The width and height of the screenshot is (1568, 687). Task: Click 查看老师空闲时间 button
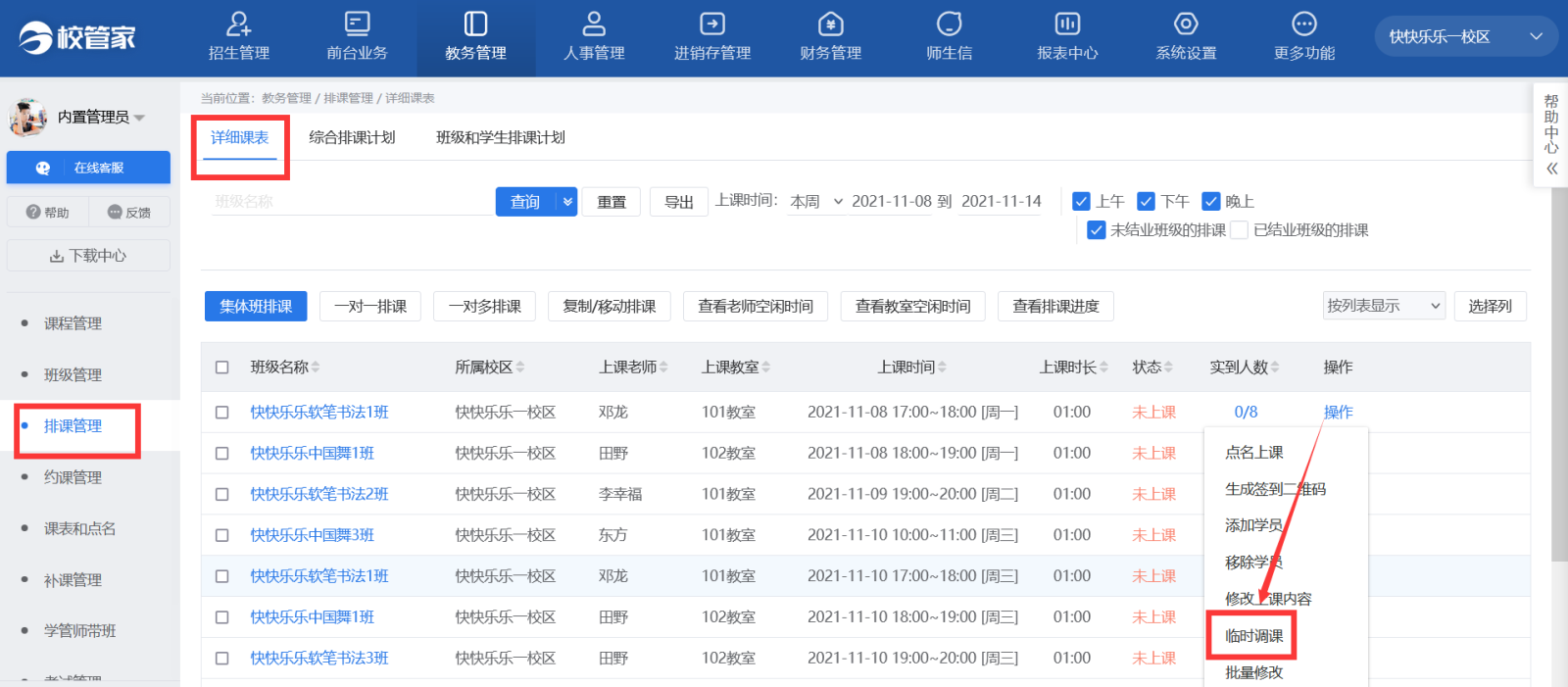(x=756, y=306)
